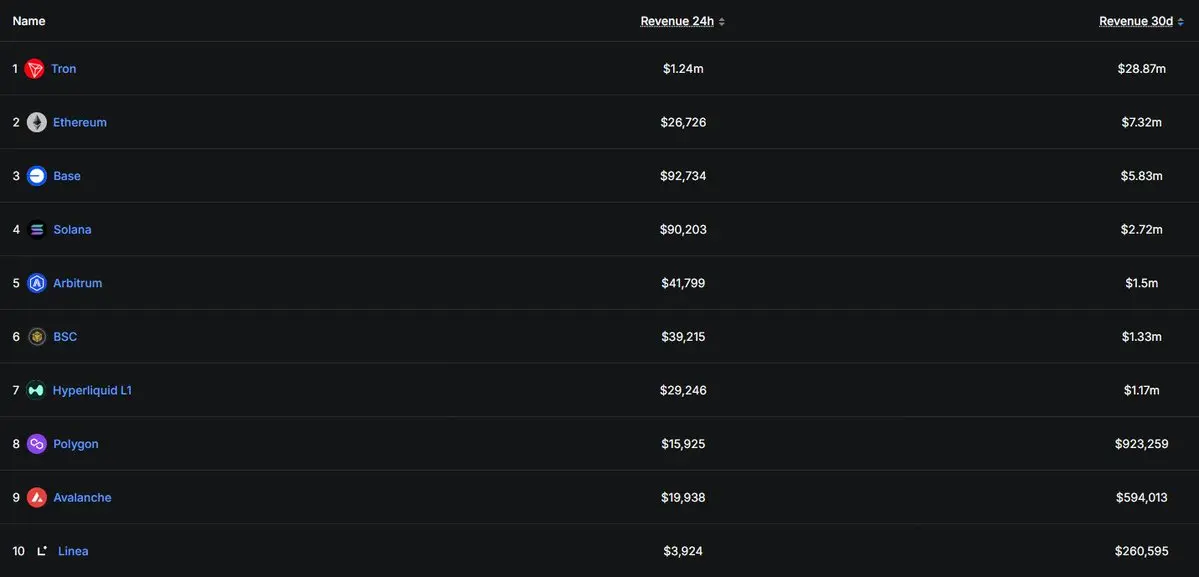
Task: Click the Arbitrum logo icon
Action: (x=37, y=283)
